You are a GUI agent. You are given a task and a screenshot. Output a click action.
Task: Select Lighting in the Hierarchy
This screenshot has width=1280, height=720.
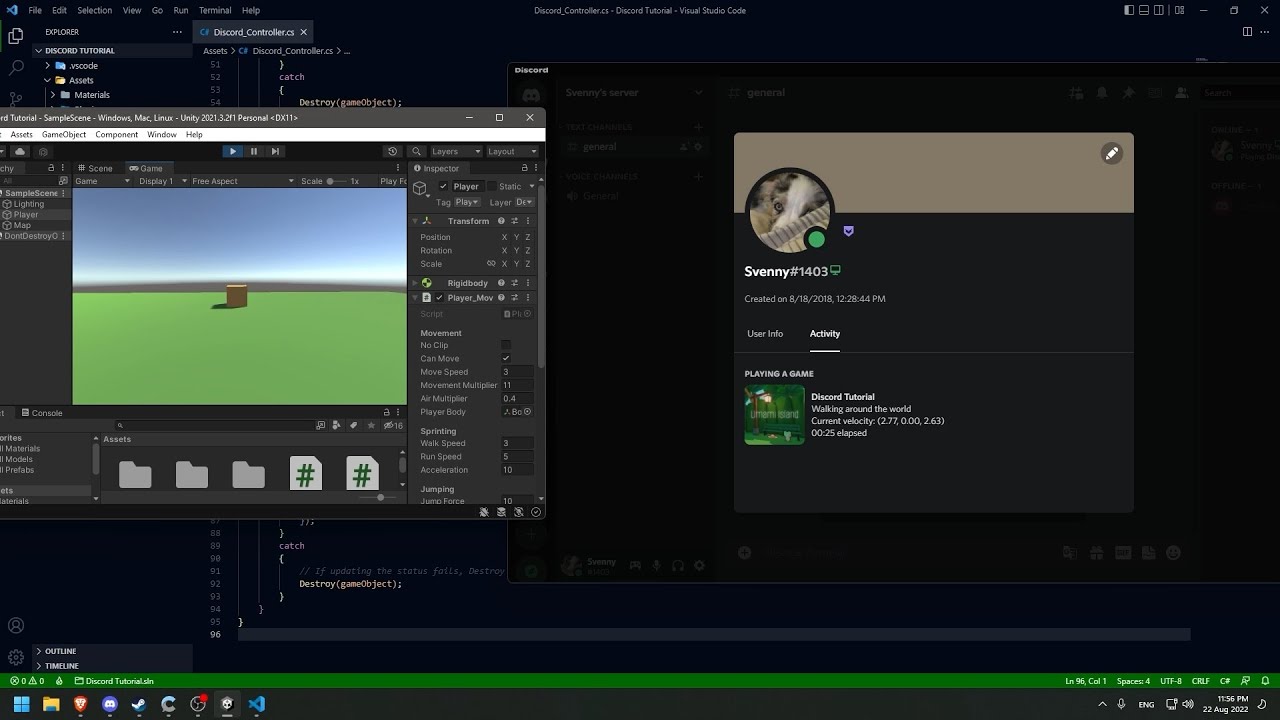click(x=28, y=204)
